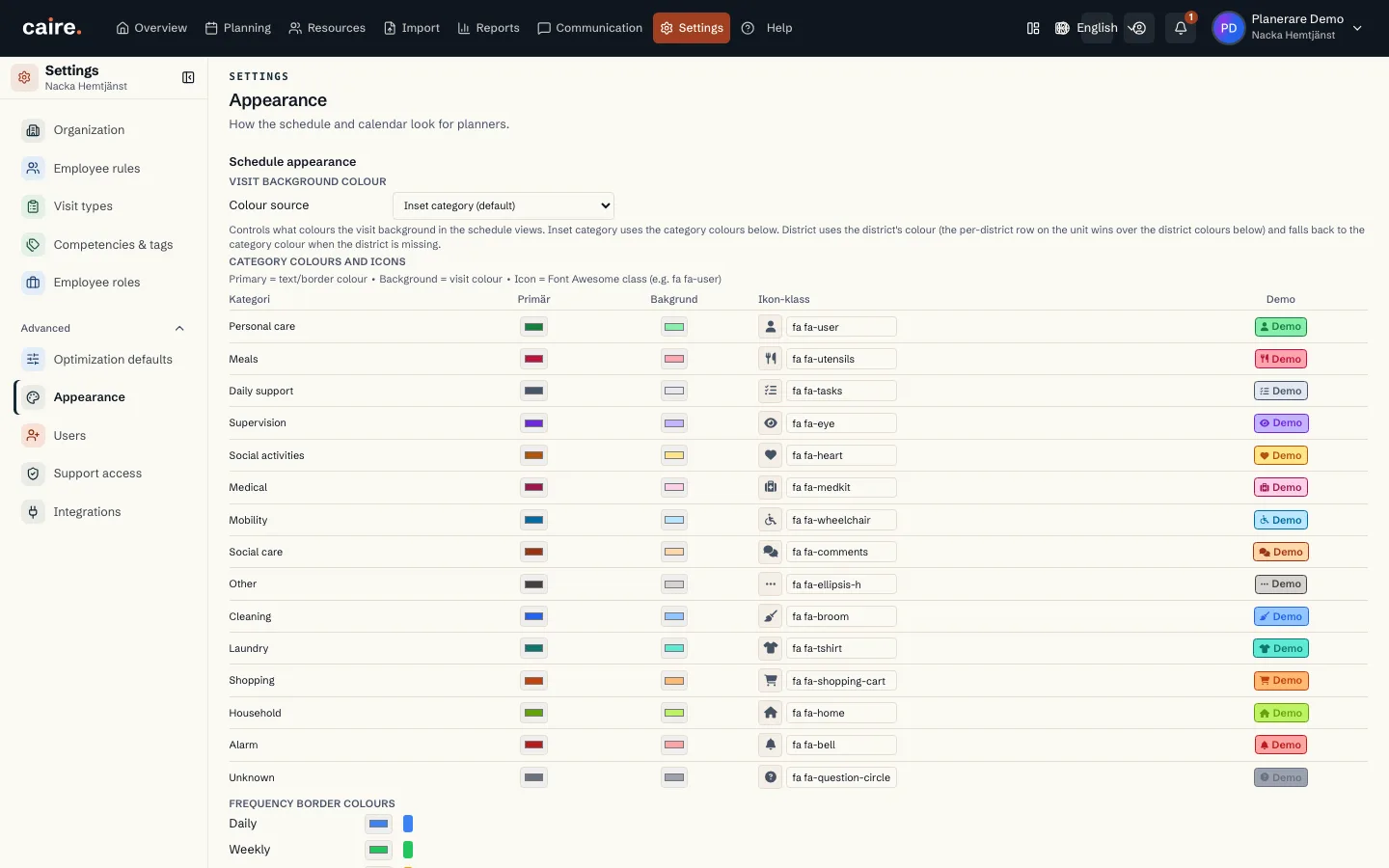Click the Settings button in navigation

tap(692, 28)
